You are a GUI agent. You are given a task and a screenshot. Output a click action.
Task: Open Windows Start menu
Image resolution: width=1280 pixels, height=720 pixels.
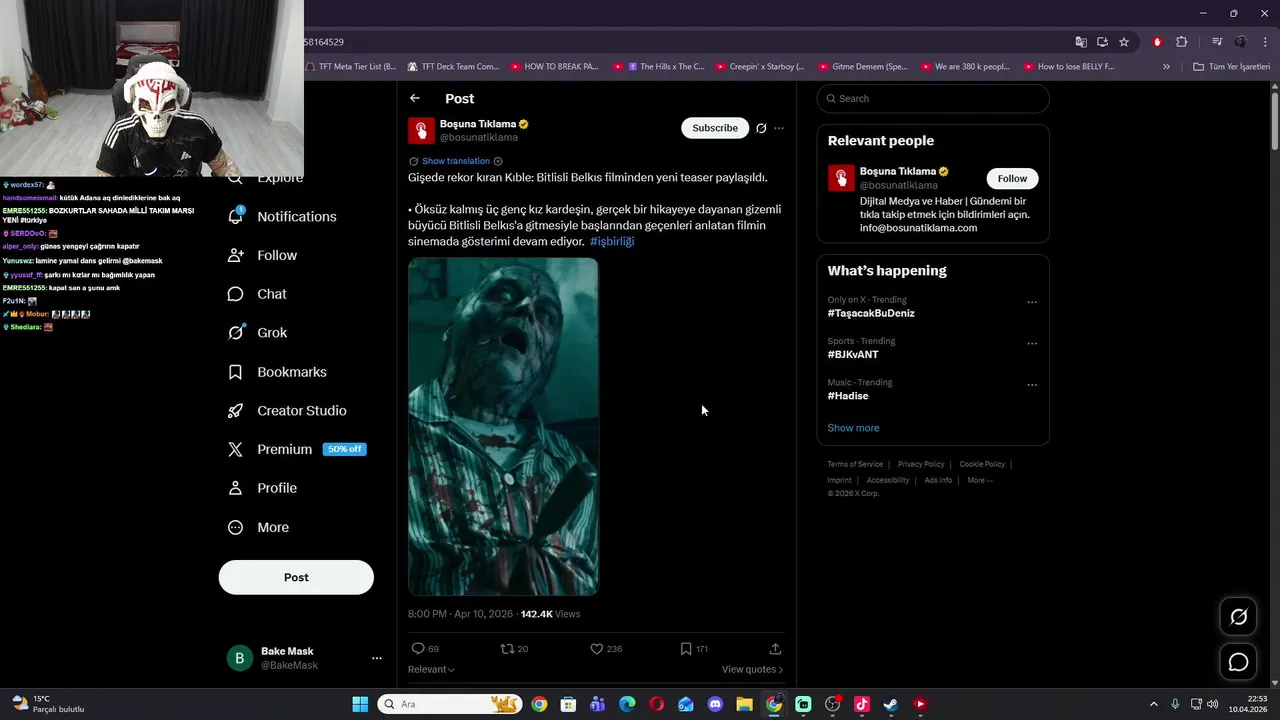pos(360,704)
